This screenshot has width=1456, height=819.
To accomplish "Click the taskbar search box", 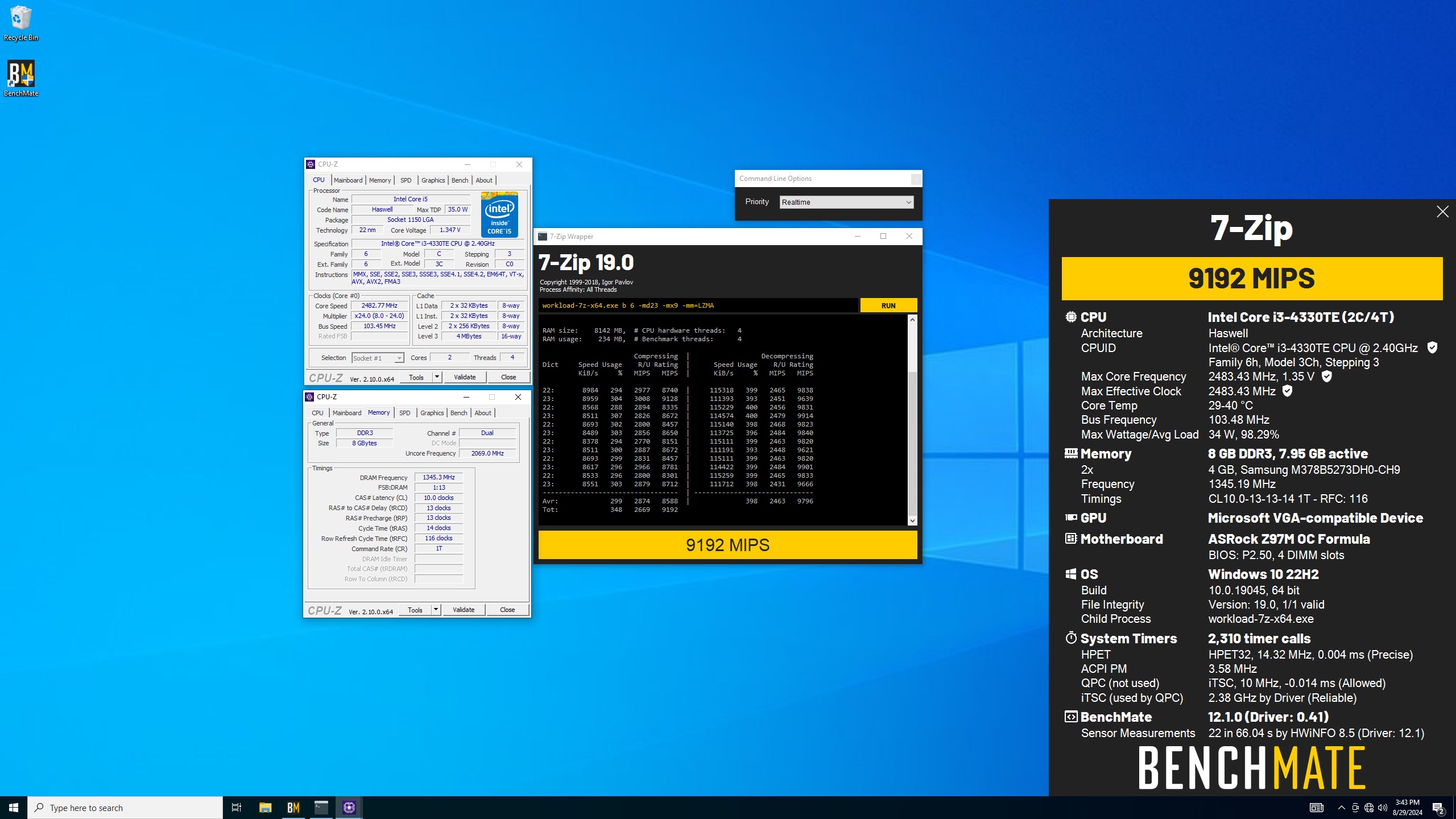I will coord(125,808).
